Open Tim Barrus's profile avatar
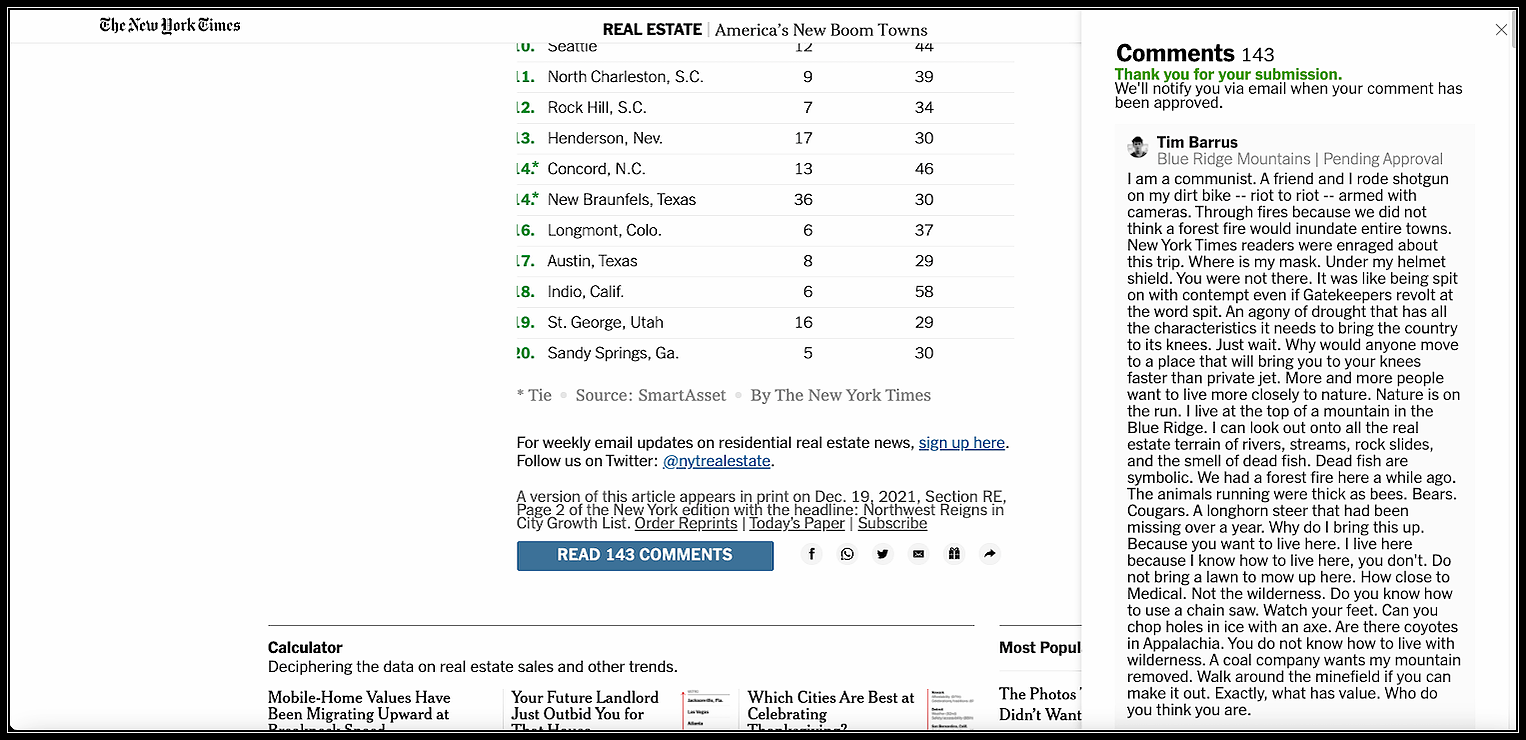Screen dimensions: 1526x740 pos(1138,147)
